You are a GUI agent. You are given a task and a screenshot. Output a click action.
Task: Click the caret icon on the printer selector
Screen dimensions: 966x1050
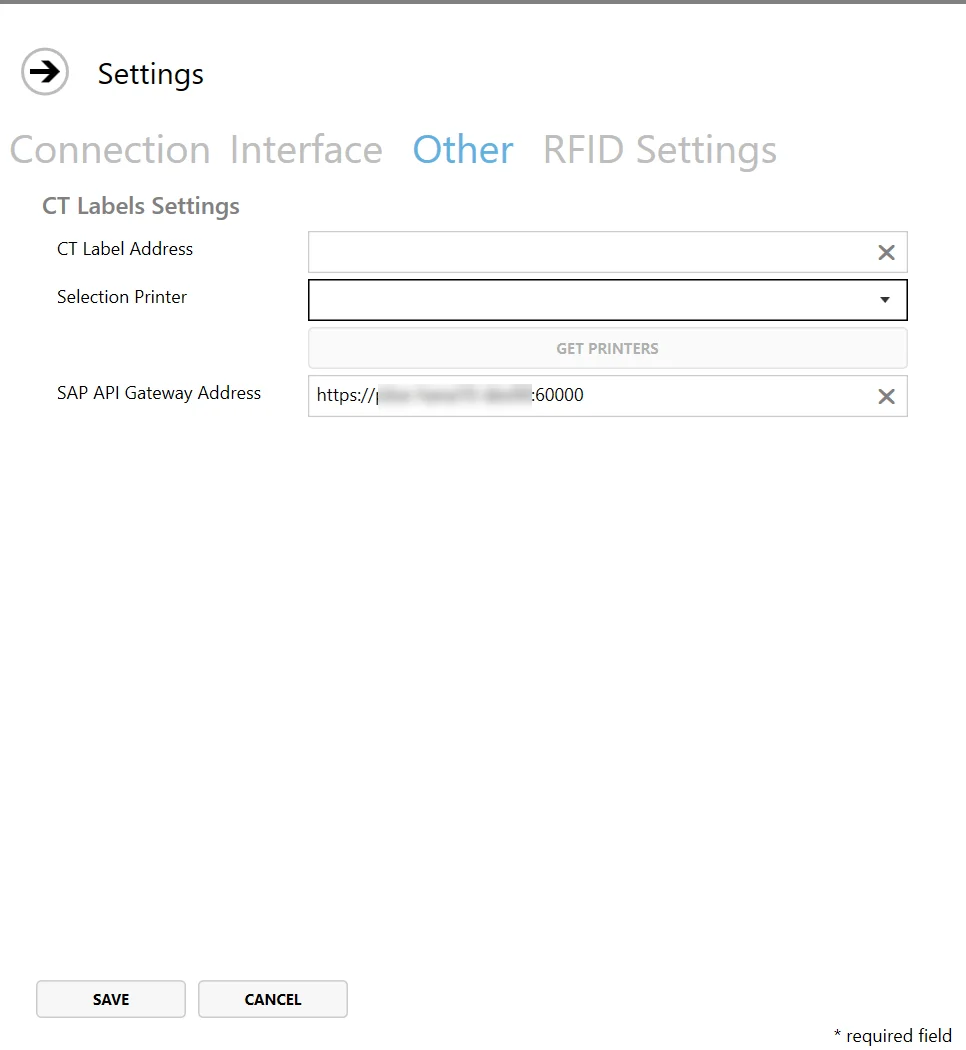884,299
